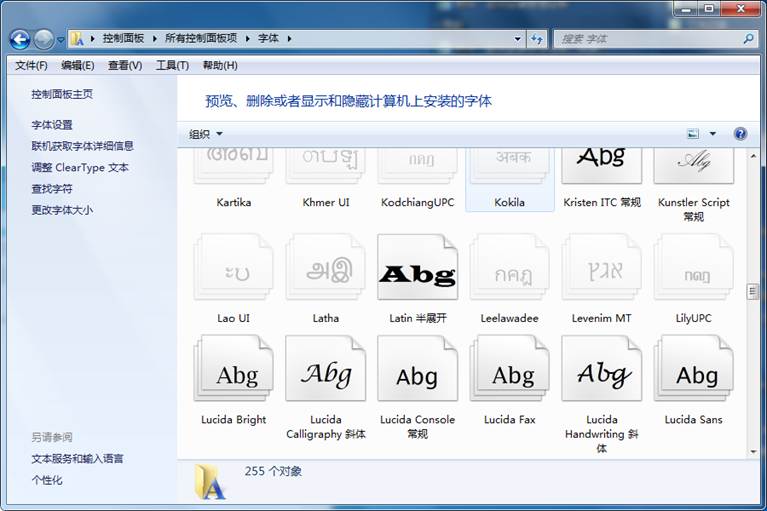Open the view options dropdown arrow
The width and height of the screenshot is (767, 511).
pos(713,134)
